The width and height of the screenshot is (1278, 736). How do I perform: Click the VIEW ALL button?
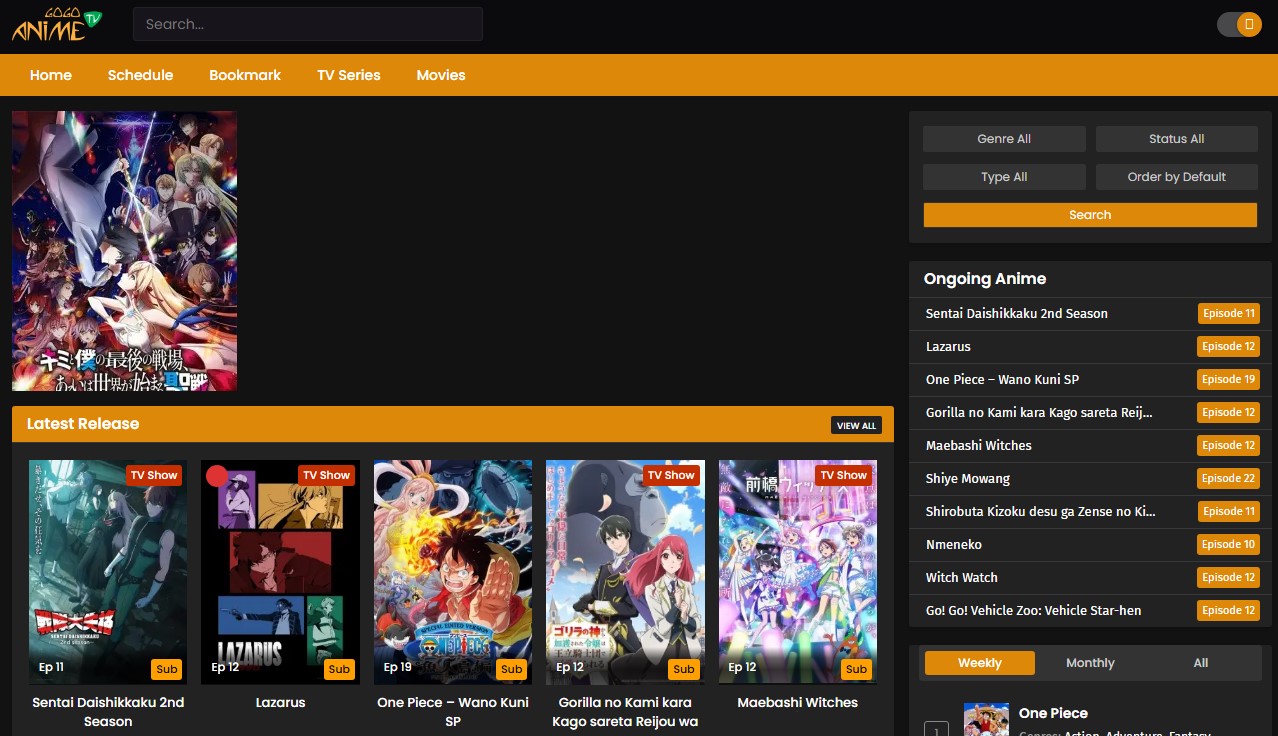pyautogui.click(x=856, y=425)
